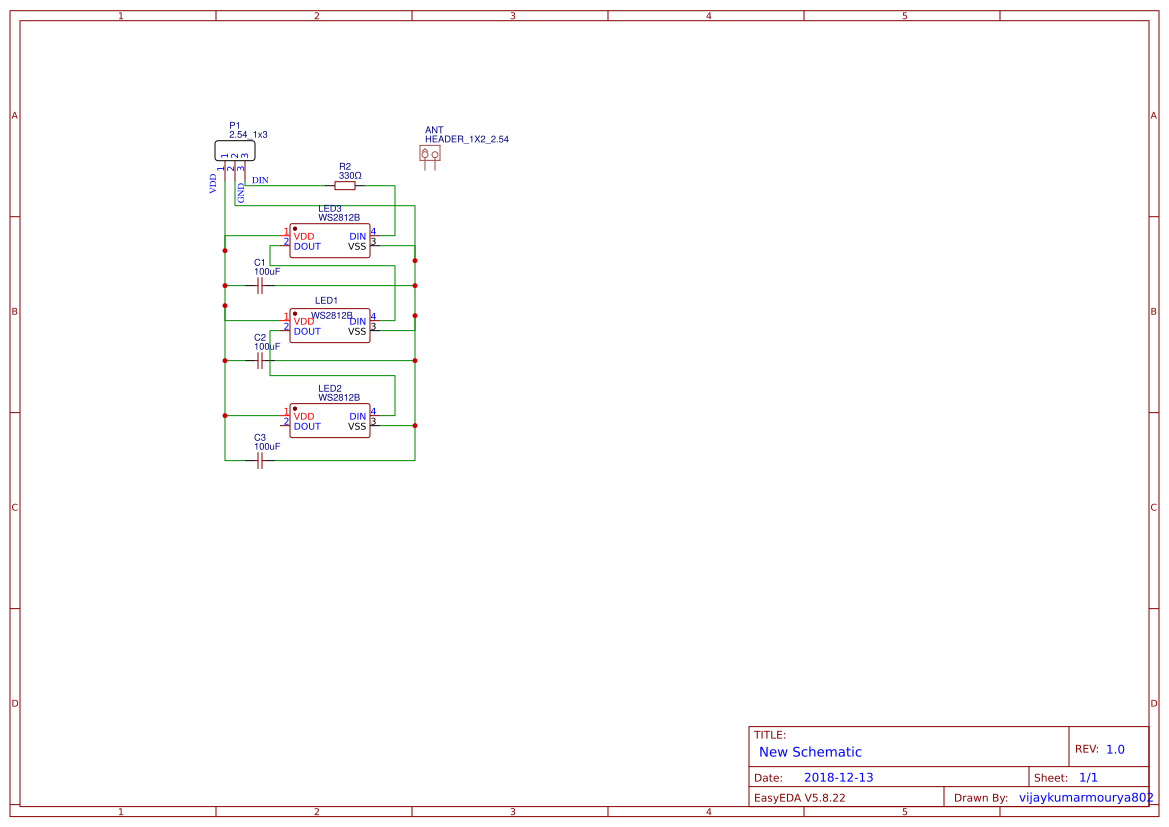This screenshot has width=1169, height=827.
Task: Click the VSS pin on LED2
Action: click(x=356, y=425)
